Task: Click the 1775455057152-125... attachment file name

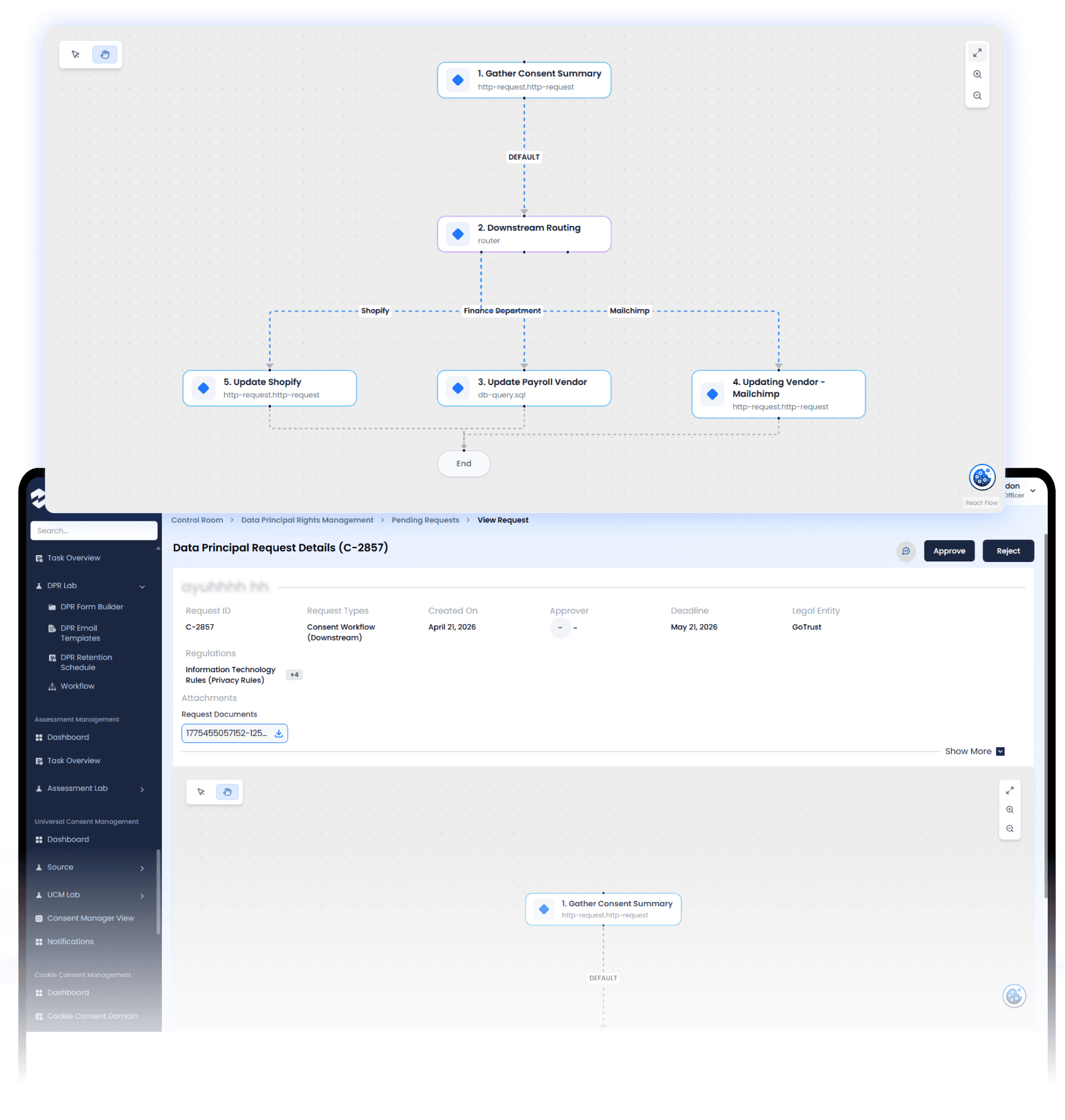Action: click(x=226, y=733)
